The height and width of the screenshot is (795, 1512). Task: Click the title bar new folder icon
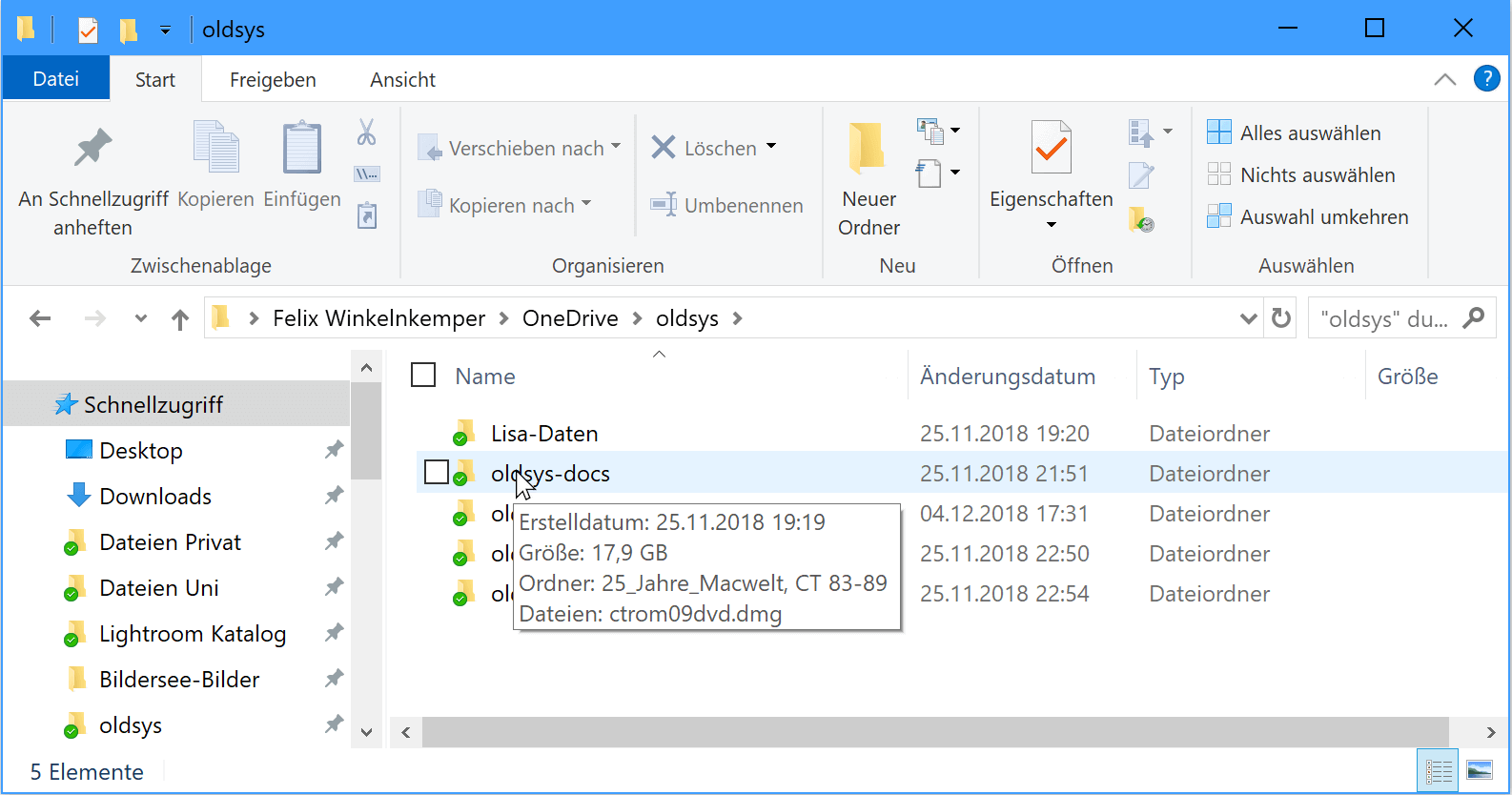[129, 31]
